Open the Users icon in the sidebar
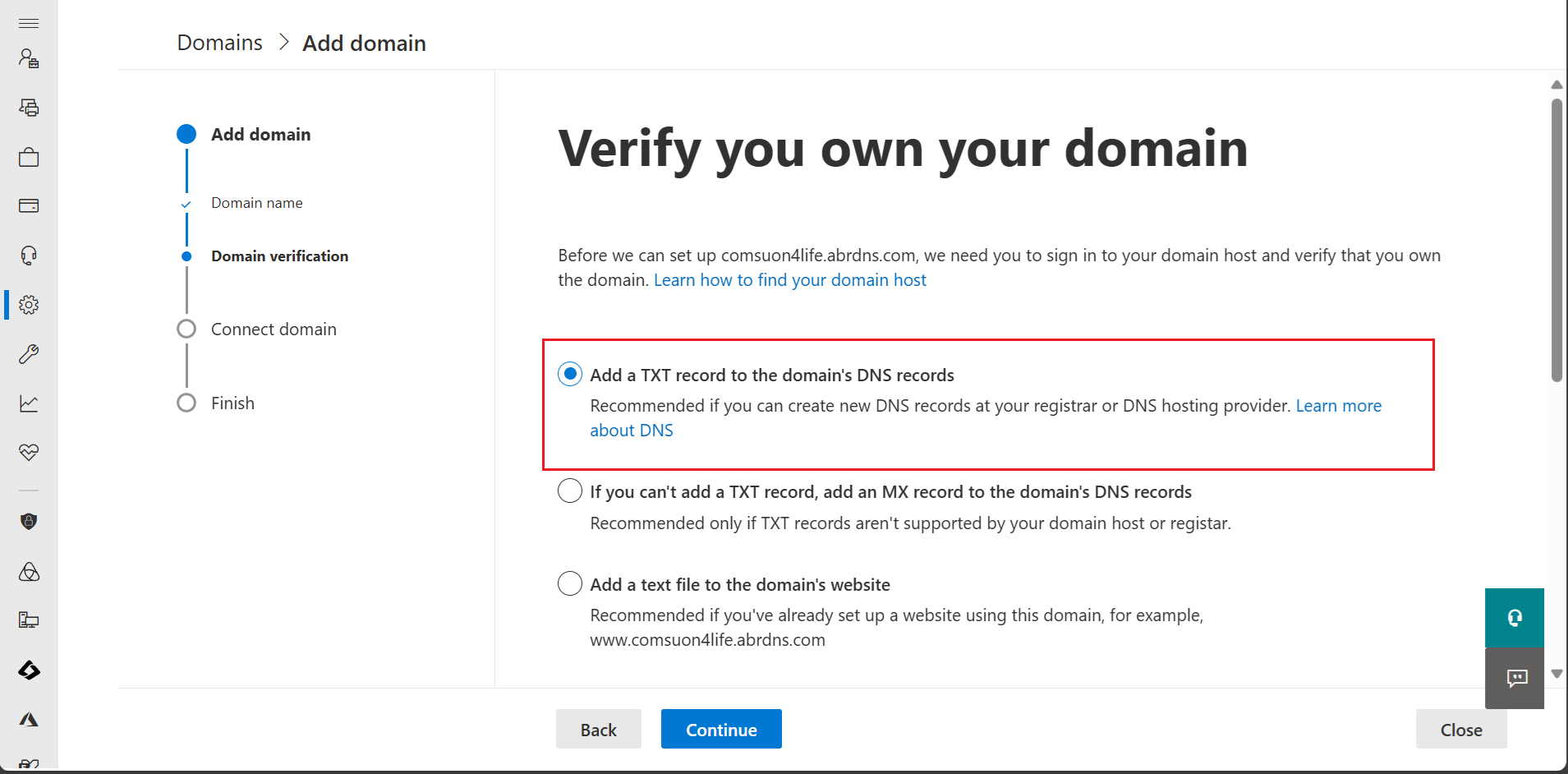Screen dimensions: 1568x774 point(29,58)
